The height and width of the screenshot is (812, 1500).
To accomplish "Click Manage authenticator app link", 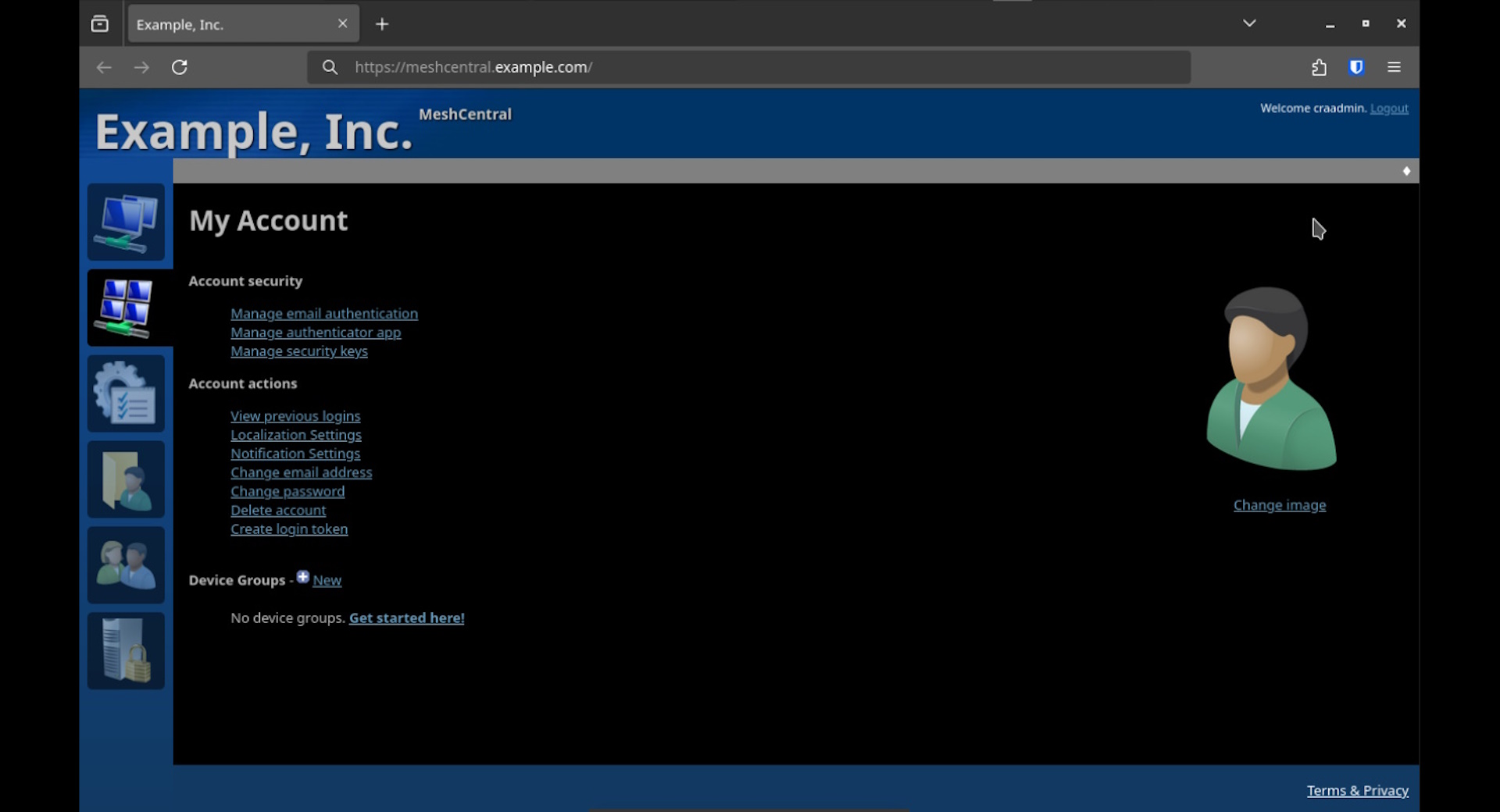I will 316,333.
